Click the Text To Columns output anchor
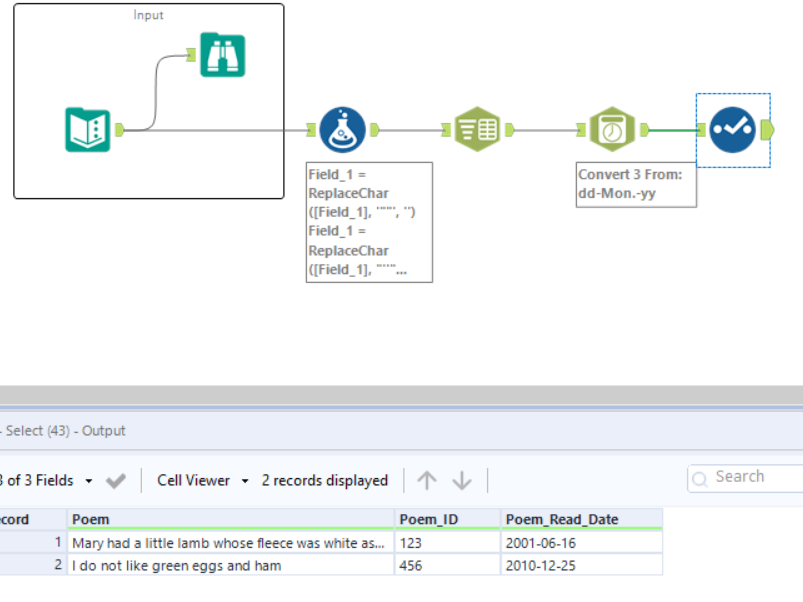 coord(510,130)
